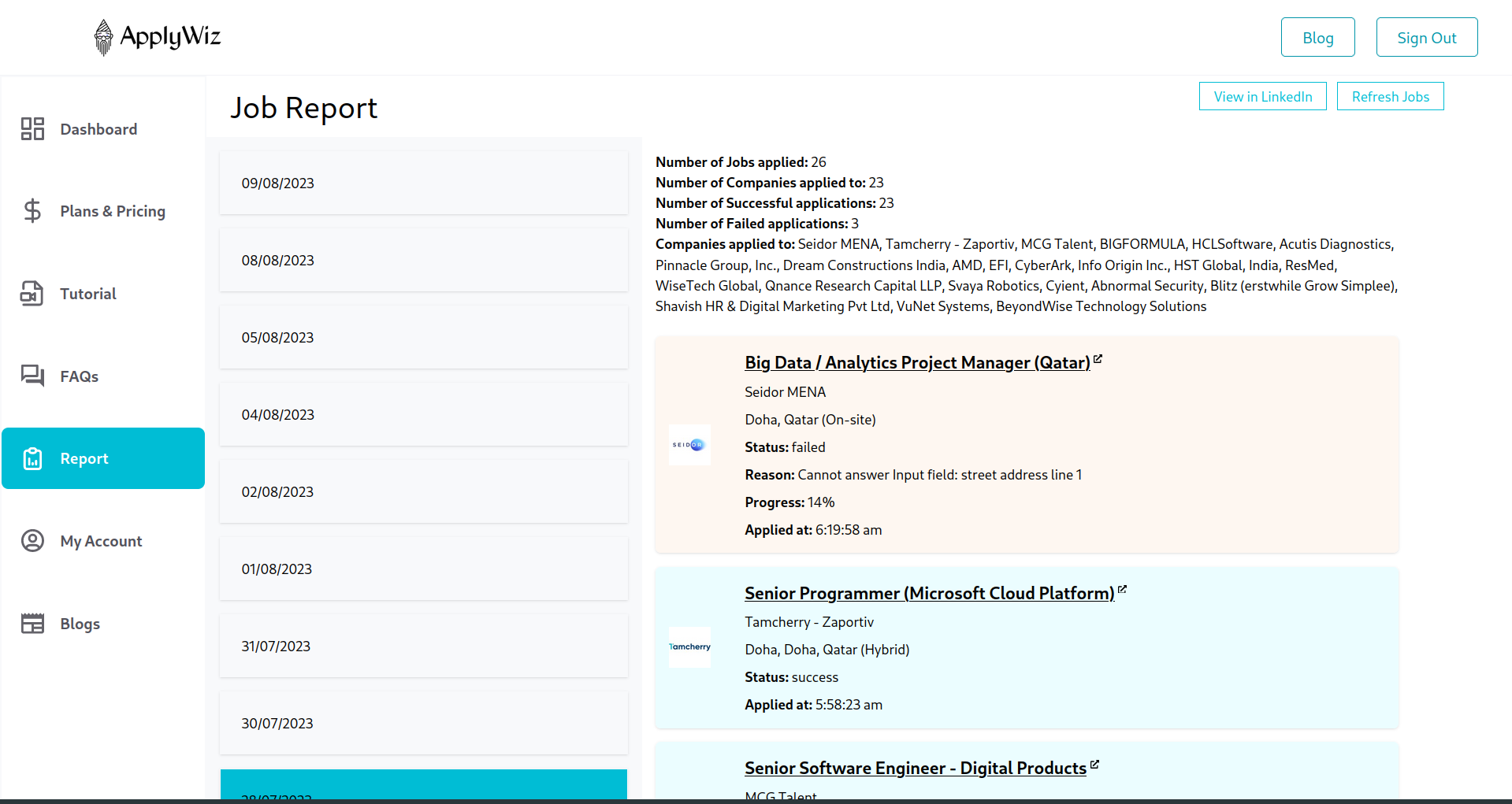Screen dimensions: 1512x804
Task: Click the ApplyWiz wizard logo icon
Action: click(103, 37)
